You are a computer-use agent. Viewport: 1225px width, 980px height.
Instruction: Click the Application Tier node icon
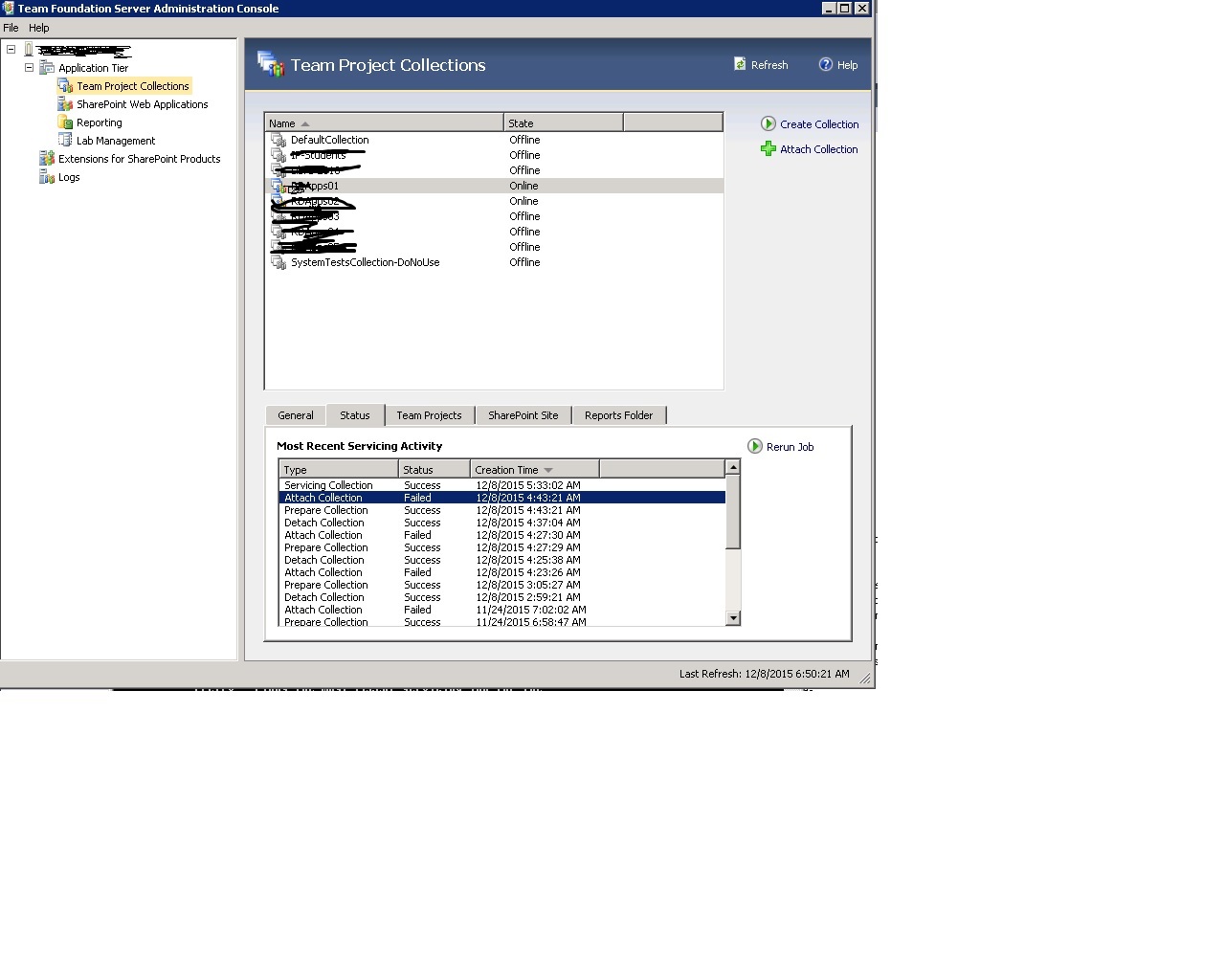pyautogui.click(x=47, y=68)
